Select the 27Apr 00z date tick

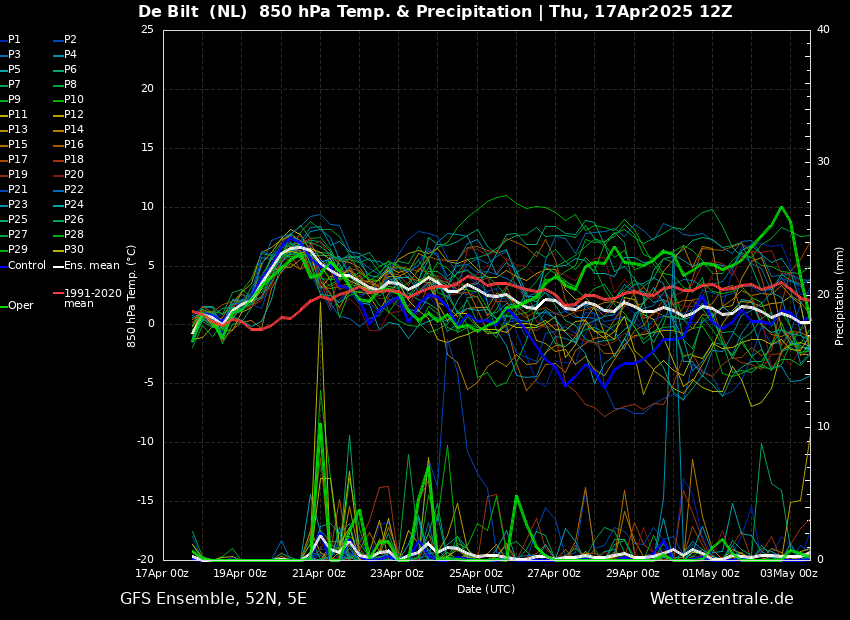(x=554, y=574)
